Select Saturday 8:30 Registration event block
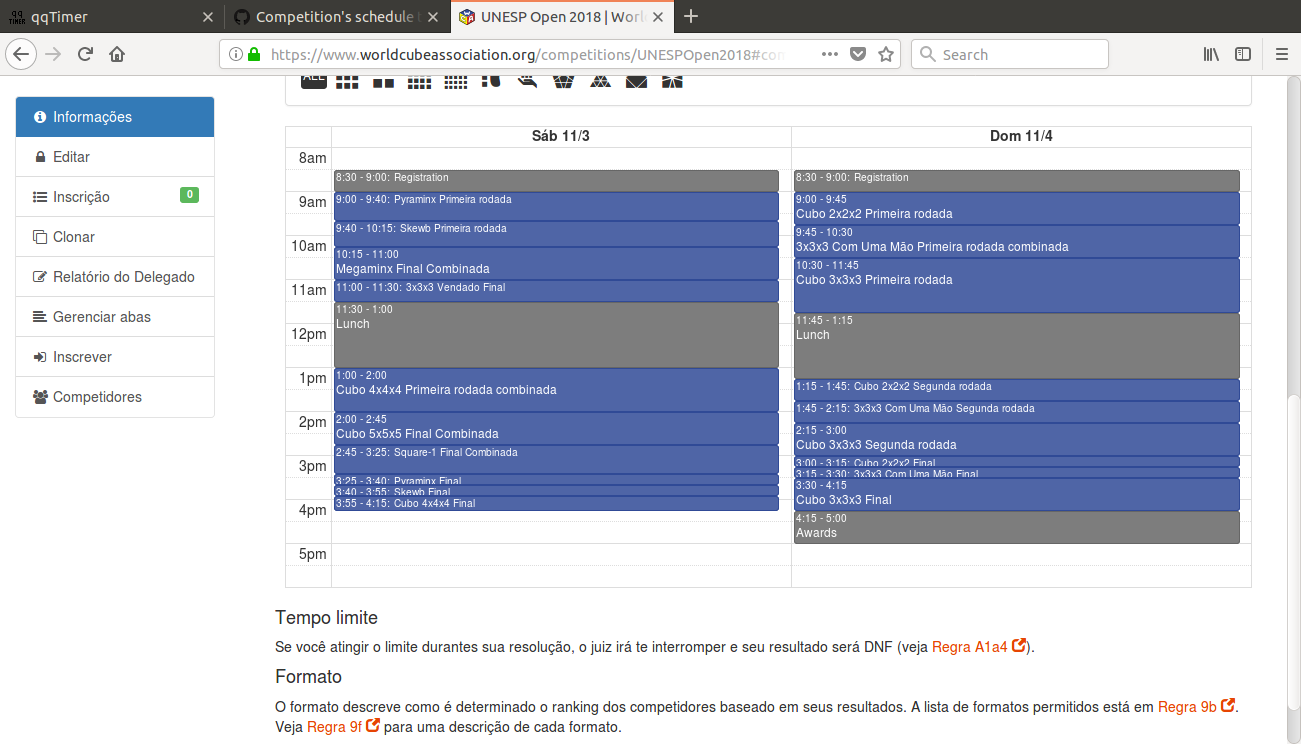 556,181
